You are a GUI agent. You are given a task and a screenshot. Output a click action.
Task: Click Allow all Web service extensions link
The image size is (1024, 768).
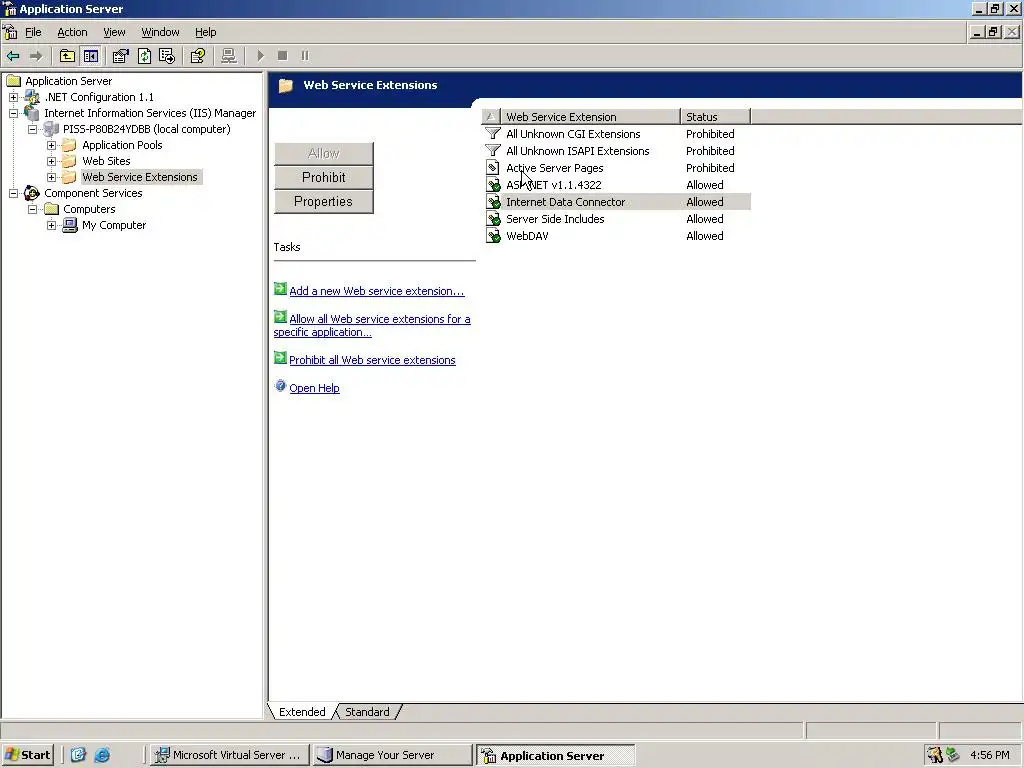pyautogui.click(x=372, y=325)
